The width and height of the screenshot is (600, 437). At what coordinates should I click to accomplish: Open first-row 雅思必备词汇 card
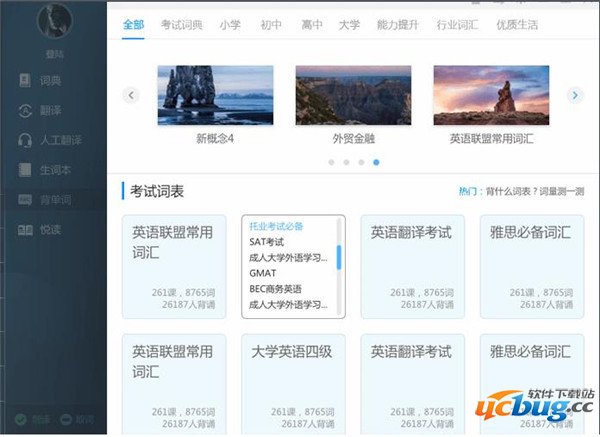[x=532, y=267]
